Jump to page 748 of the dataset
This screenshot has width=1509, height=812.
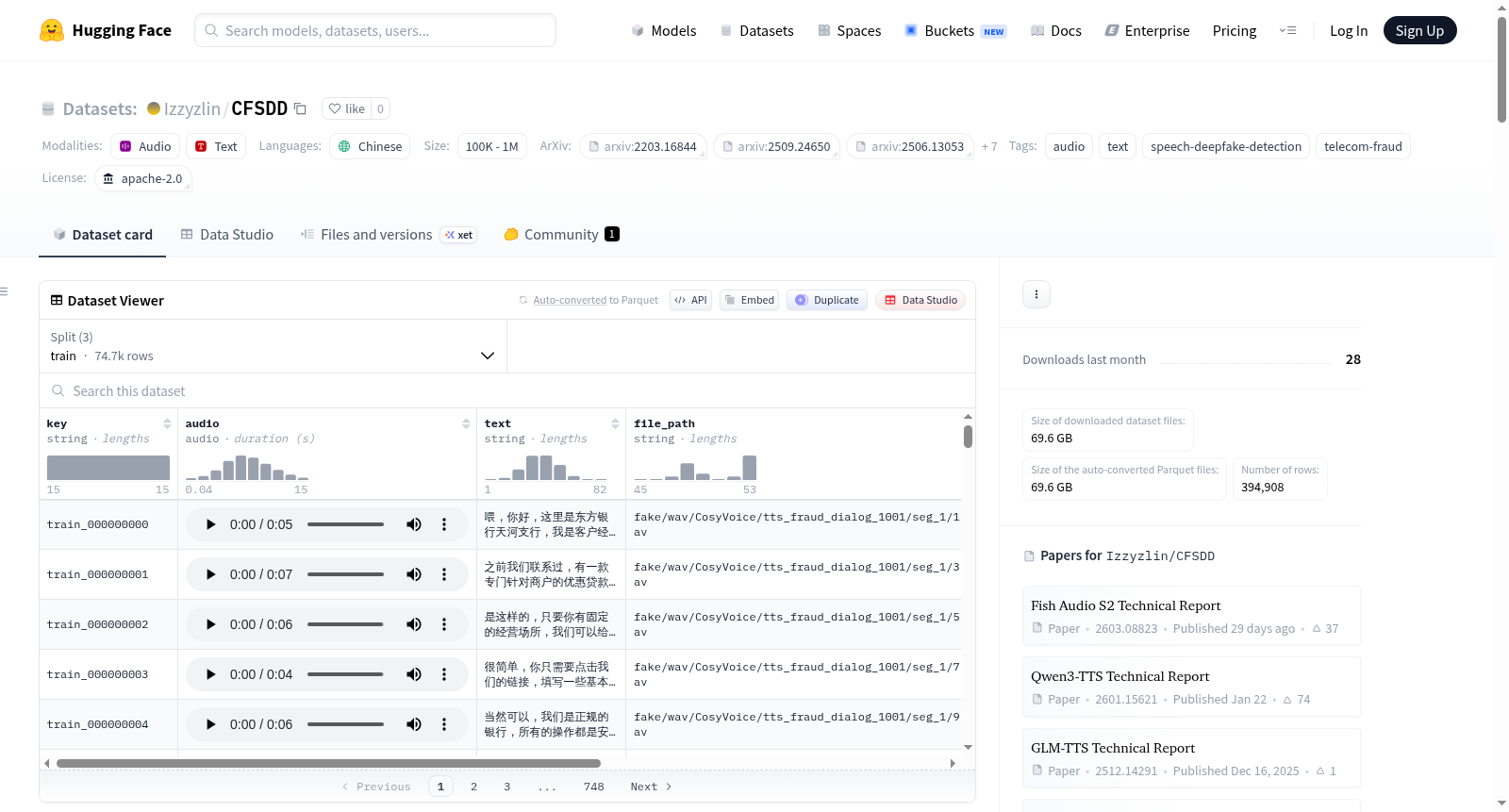[594, 787]
